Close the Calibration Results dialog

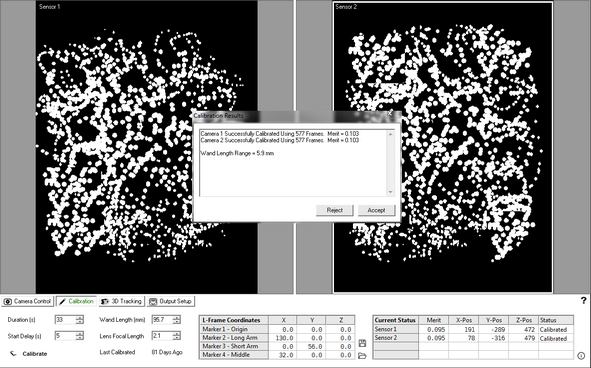pos(390,113)
